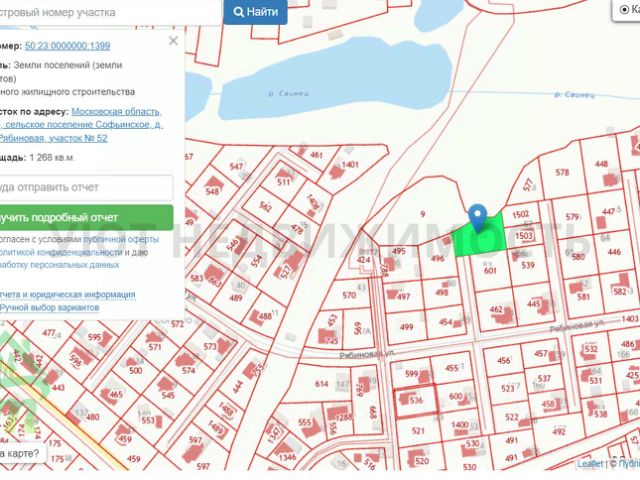Select parcel 456 on the map

tap(504, 360)
